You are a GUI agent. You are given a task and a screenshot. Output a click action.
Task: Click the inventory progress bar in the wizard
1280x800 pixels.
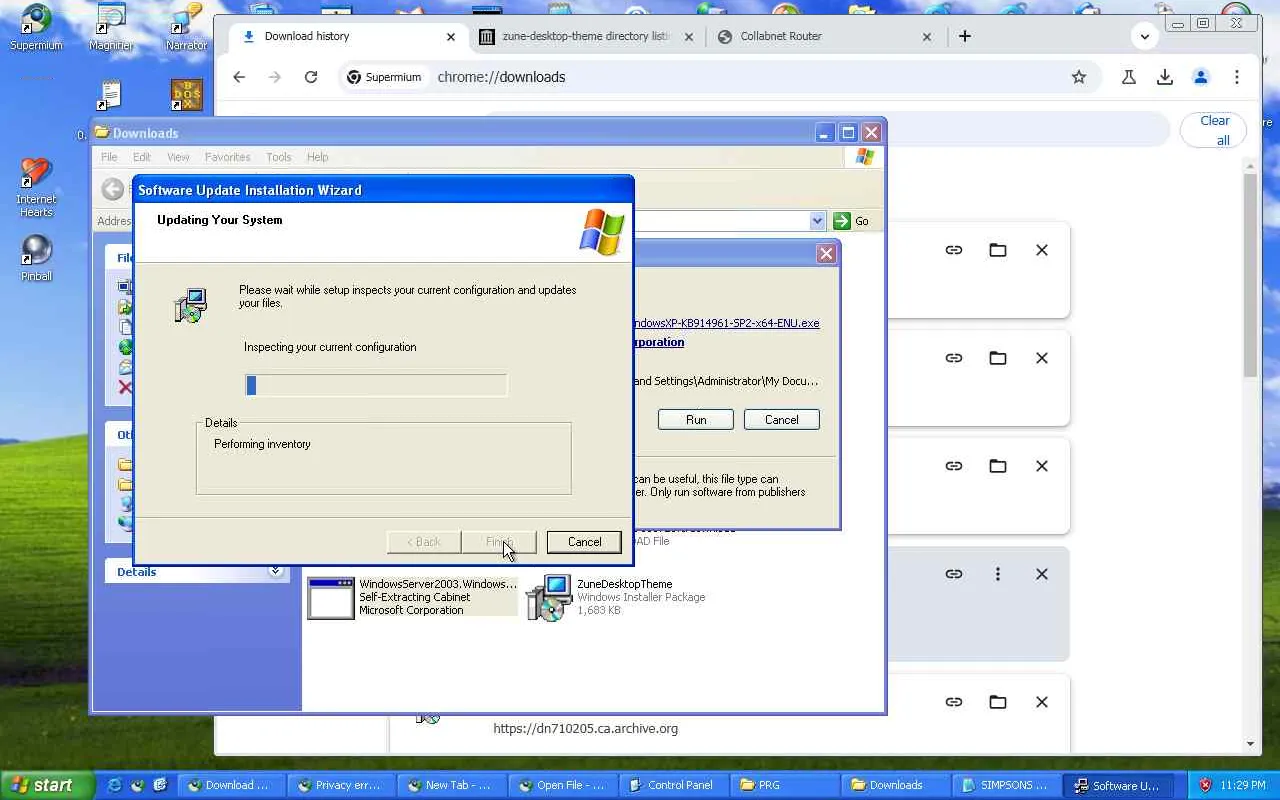376,385
